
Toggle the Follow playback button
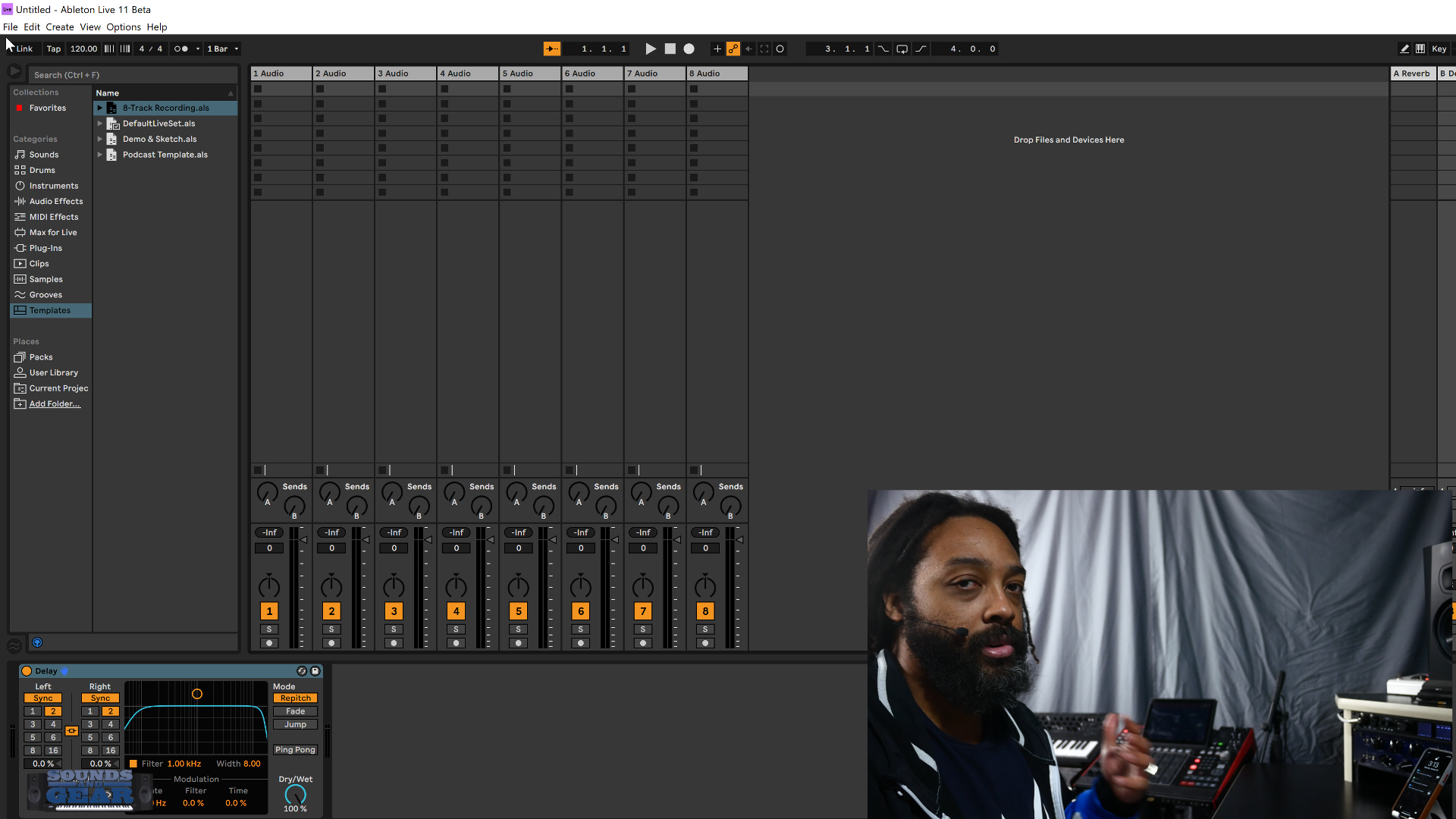pos(552,49)
